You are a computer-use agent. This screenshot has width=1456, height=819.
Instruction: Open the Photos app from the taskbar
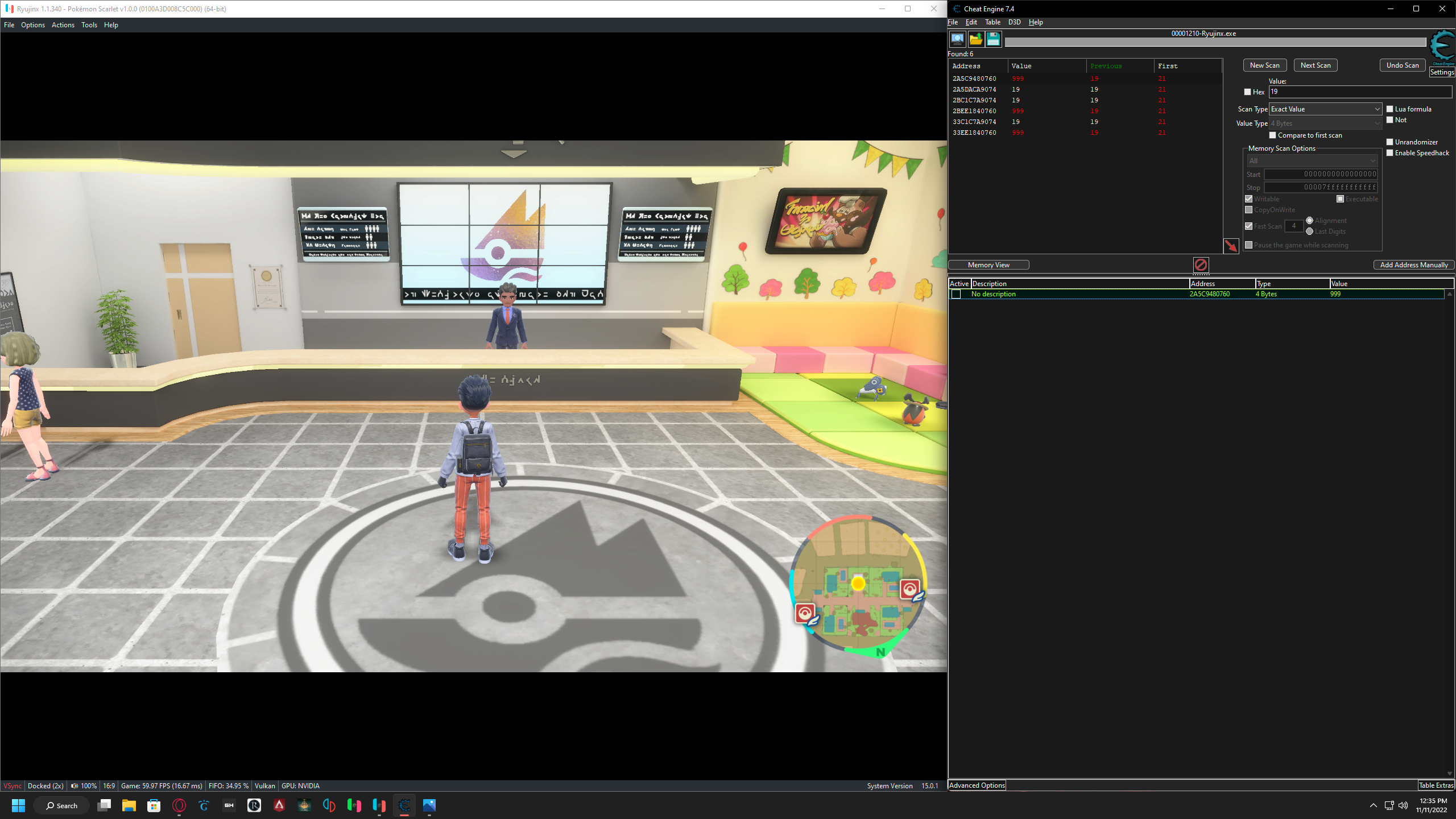click(429, 805)
